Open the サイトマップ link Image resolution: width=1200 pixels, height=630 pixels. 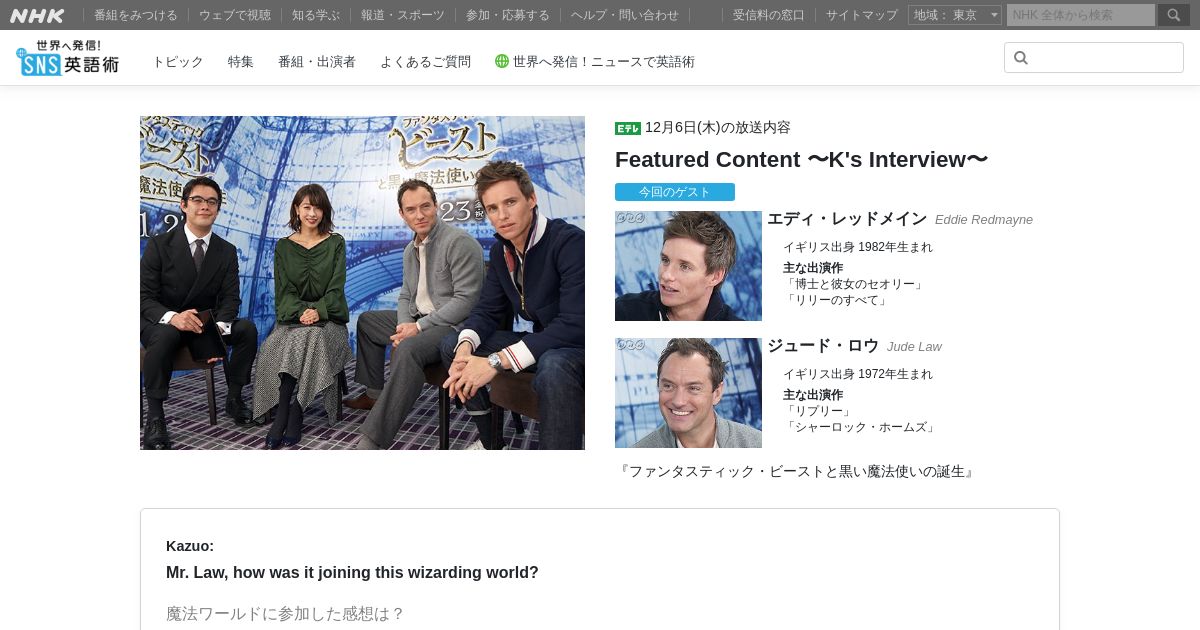[862, 15]
